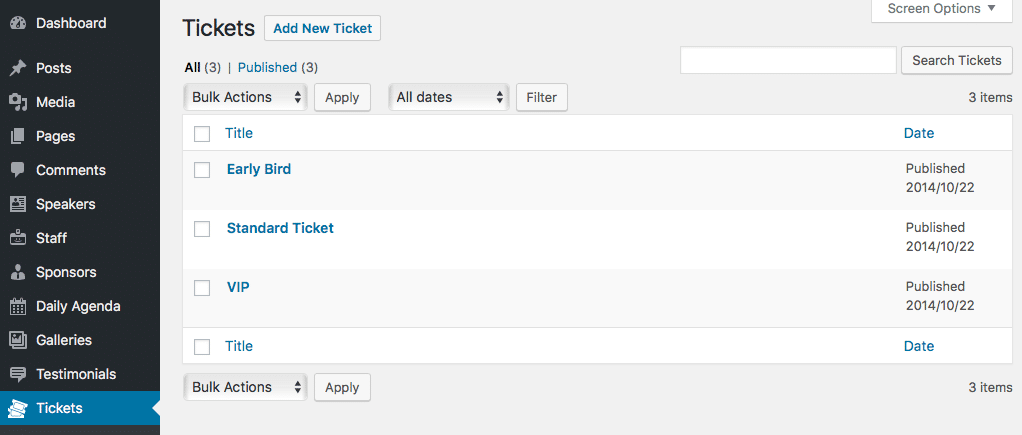Screen dimensions: 1022x435
Task: Check the Early Bird ticket checkbox
Action: (202, 170)
